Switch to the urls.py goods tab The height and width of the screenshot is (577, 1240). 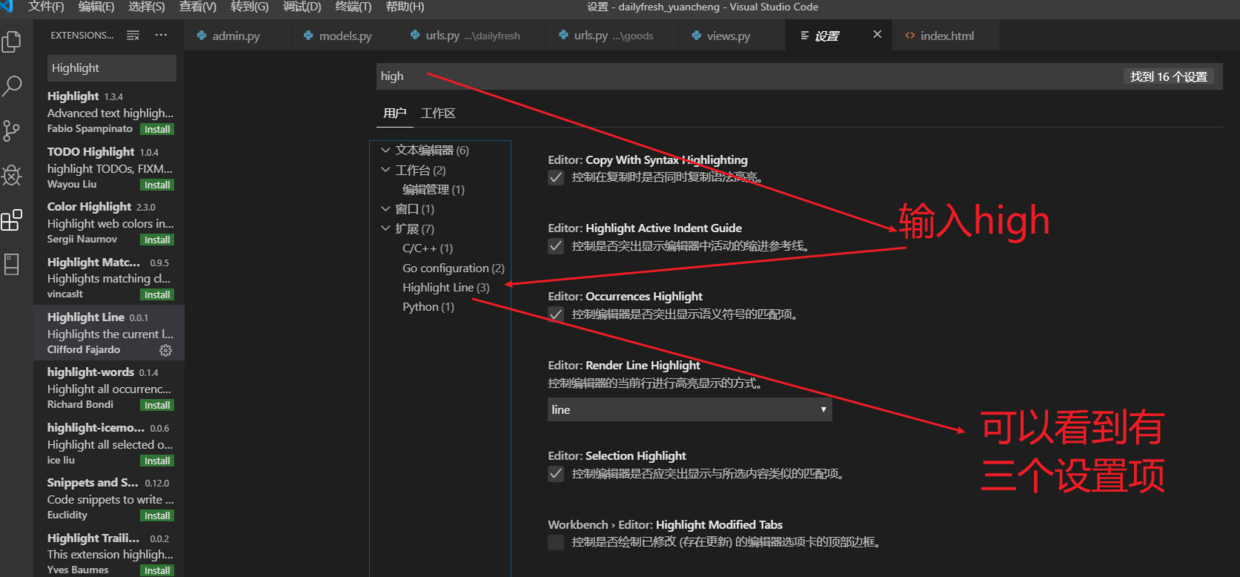(613, 36)
